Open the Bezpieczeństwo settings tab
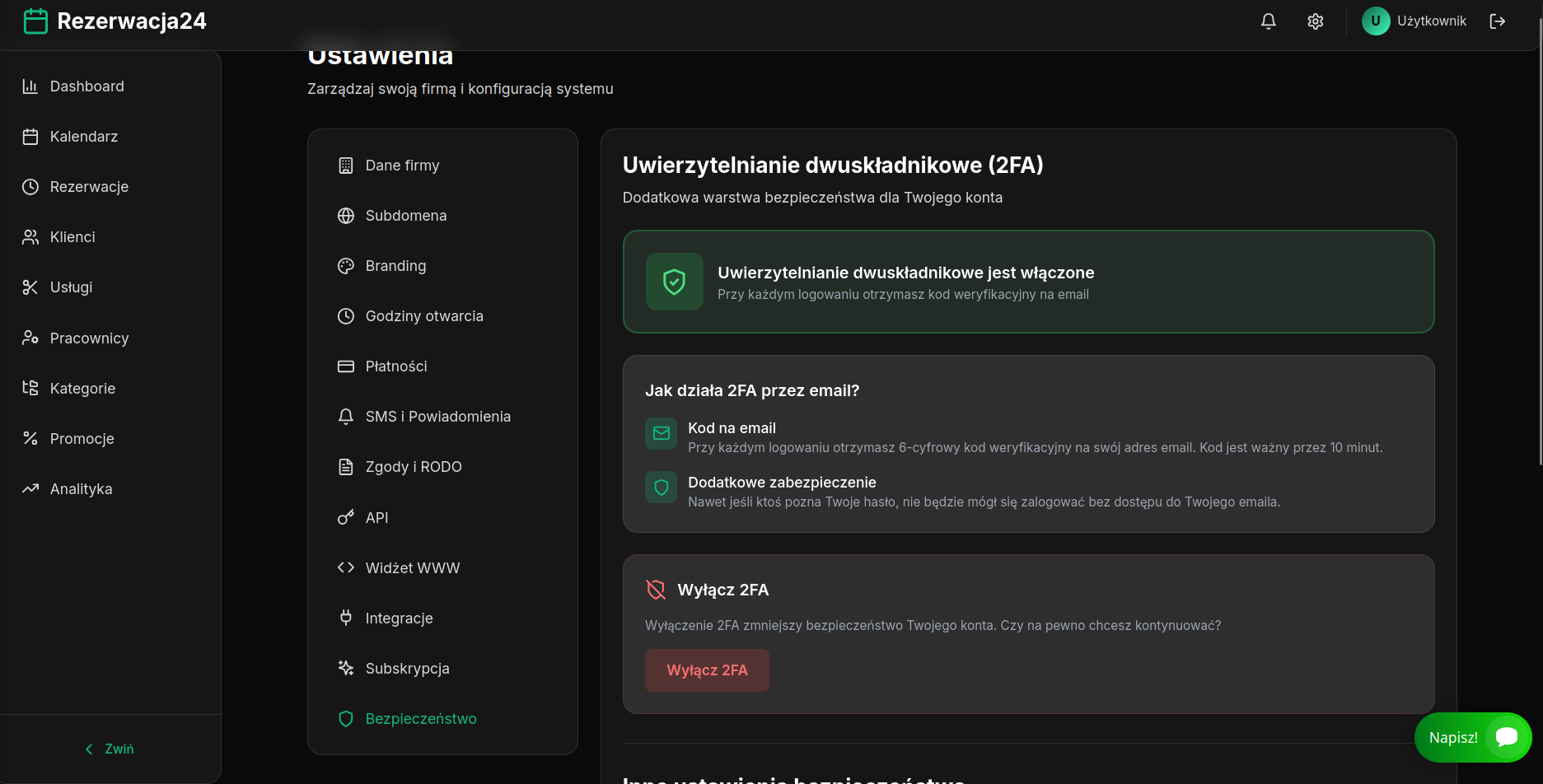The width and height of the screenshot is (1543, 784). [x=421, y=718]
